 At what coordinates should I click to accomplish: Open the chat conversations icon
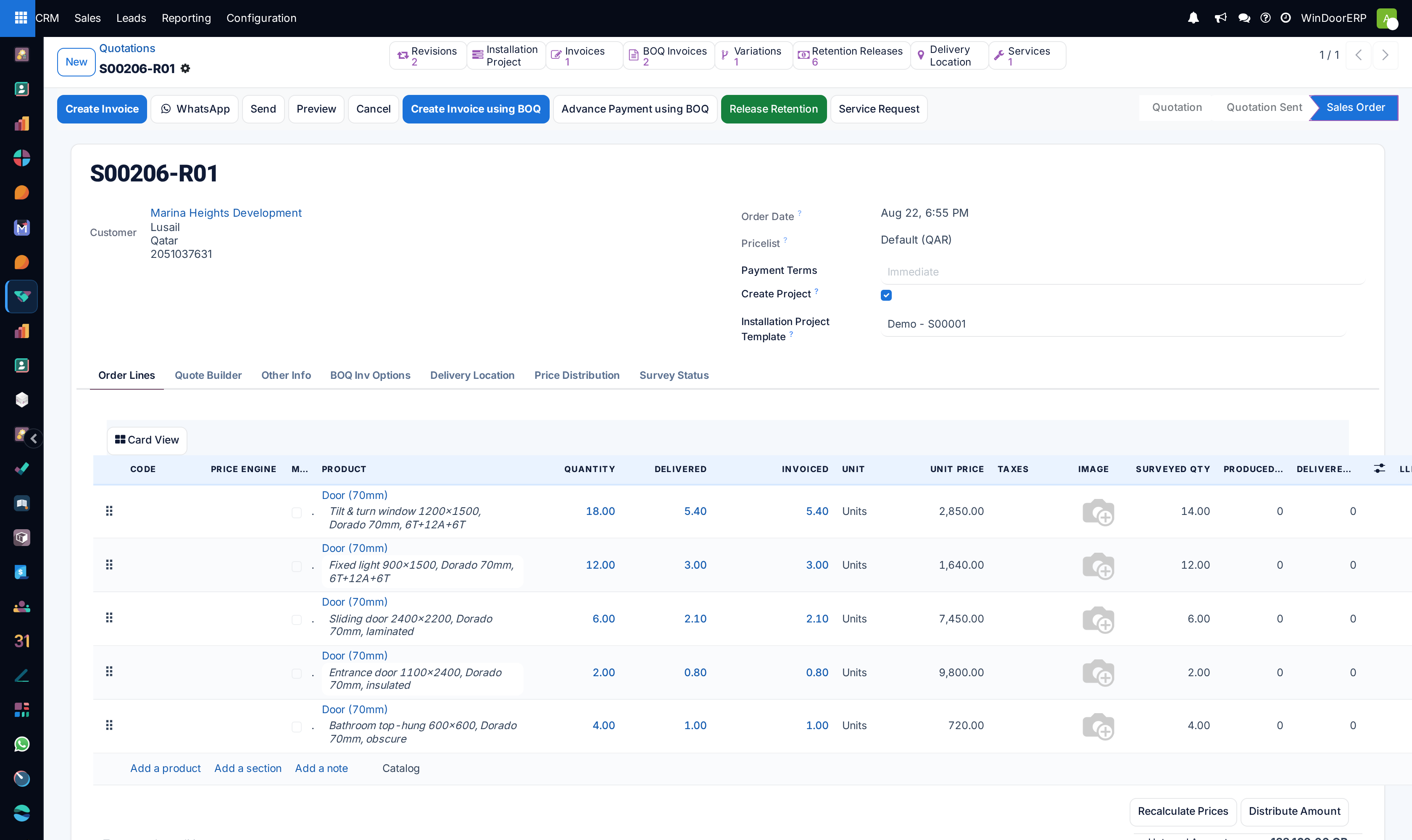click(x=1244, y=18)
